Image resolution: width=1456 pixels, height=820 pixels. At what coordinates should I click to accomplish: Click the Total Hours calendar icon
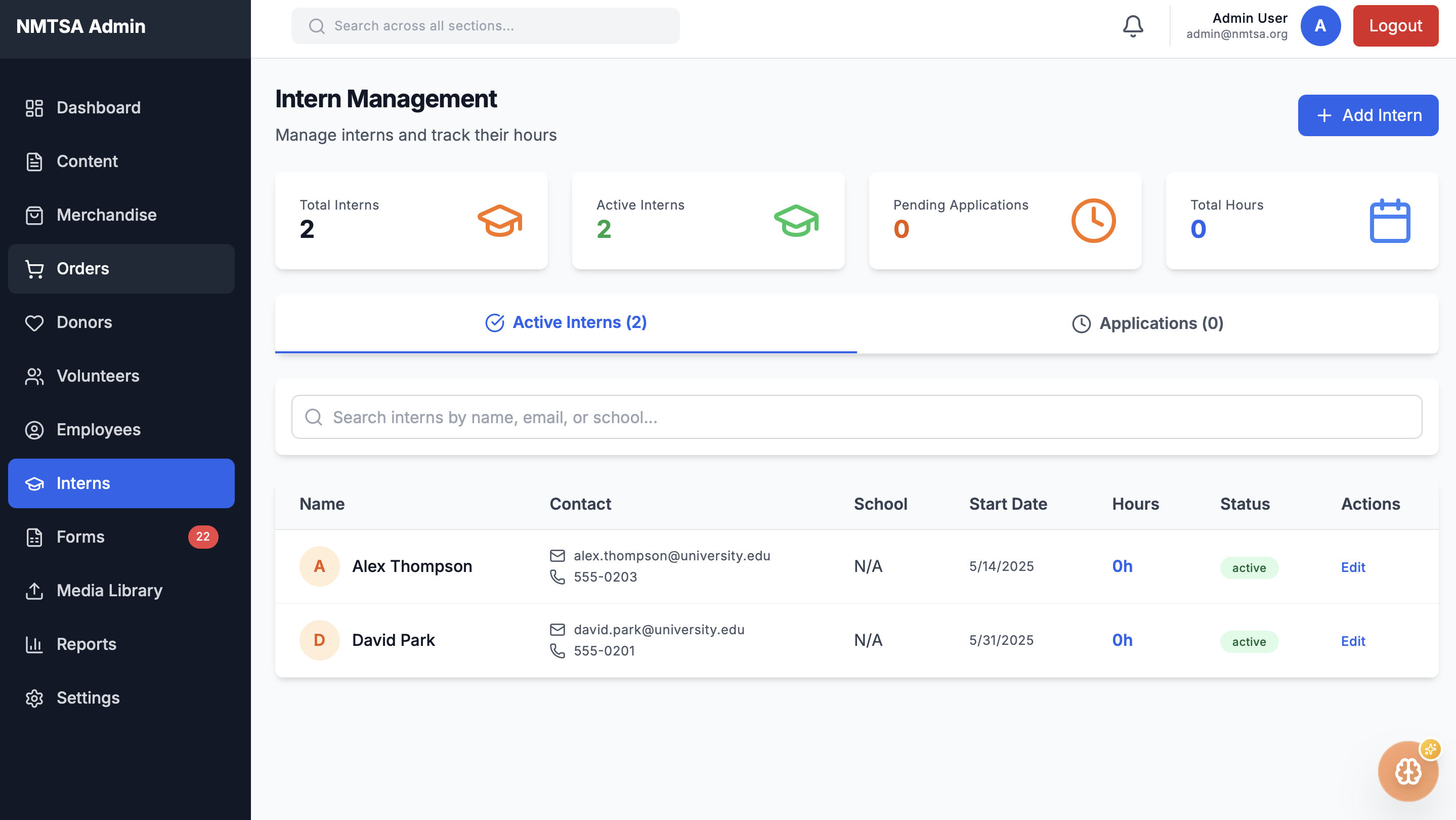(x=1390, y=221)
